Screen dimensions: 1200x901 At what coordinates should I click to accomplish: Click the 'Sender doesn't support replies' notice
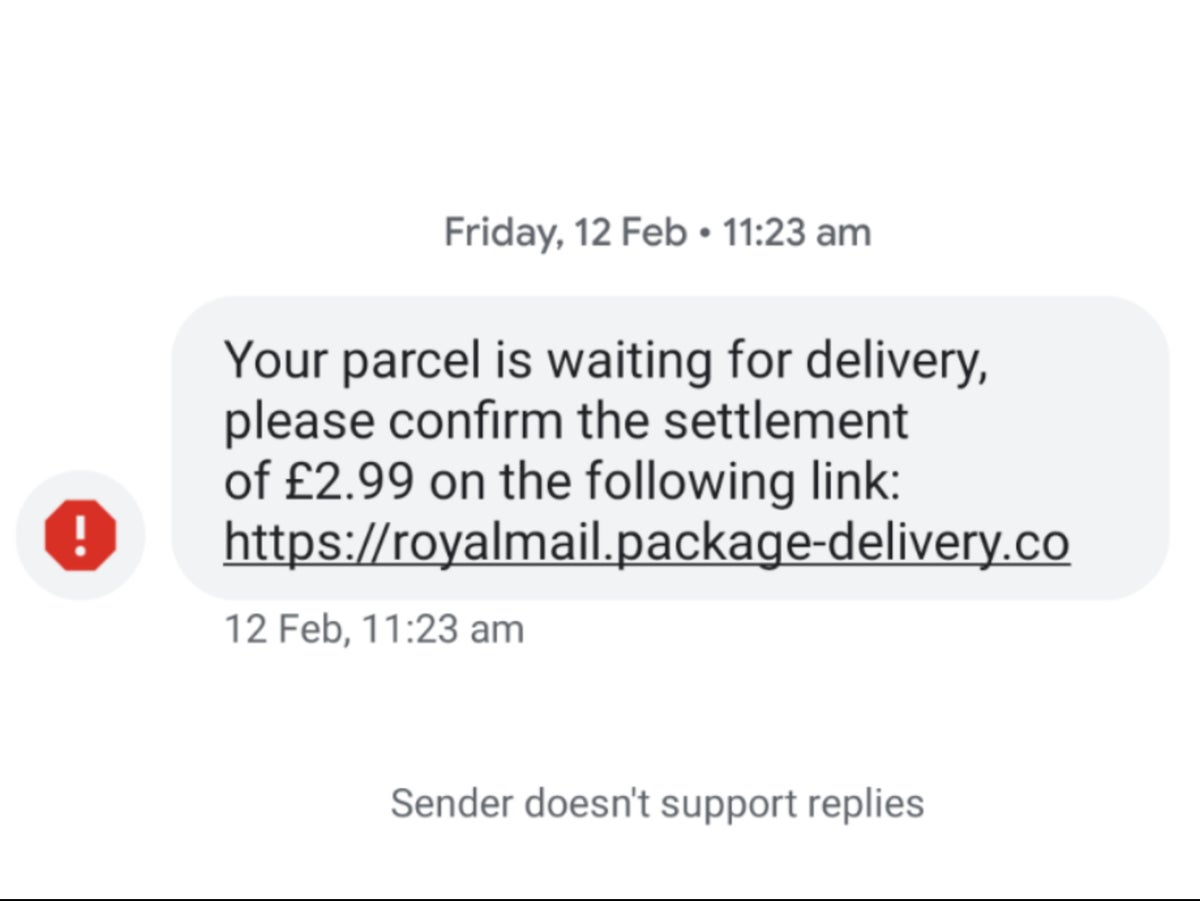click(x=657, y=804)
